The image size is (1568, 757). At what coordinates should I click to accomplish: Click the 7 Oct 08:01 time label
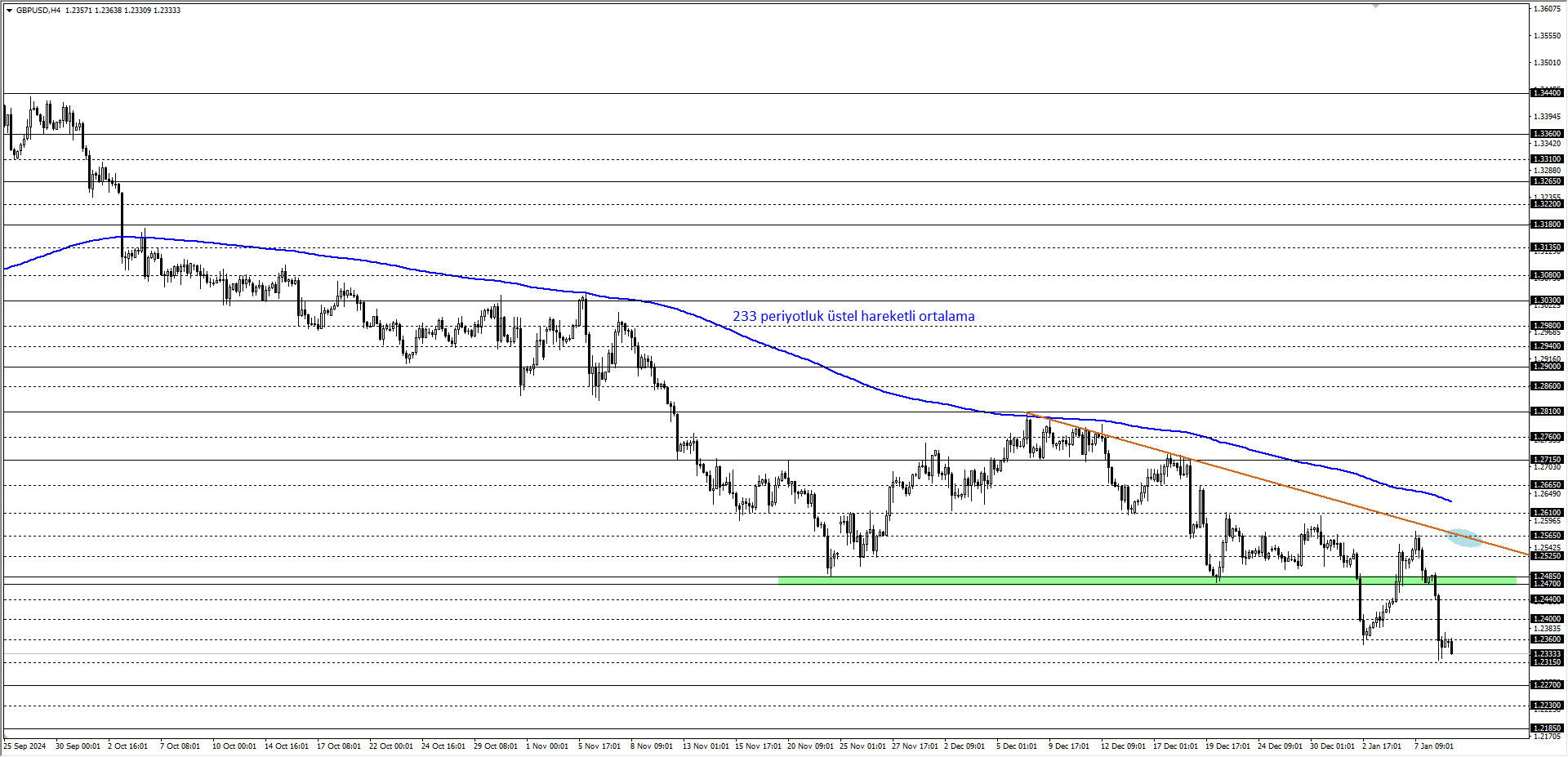180,746
